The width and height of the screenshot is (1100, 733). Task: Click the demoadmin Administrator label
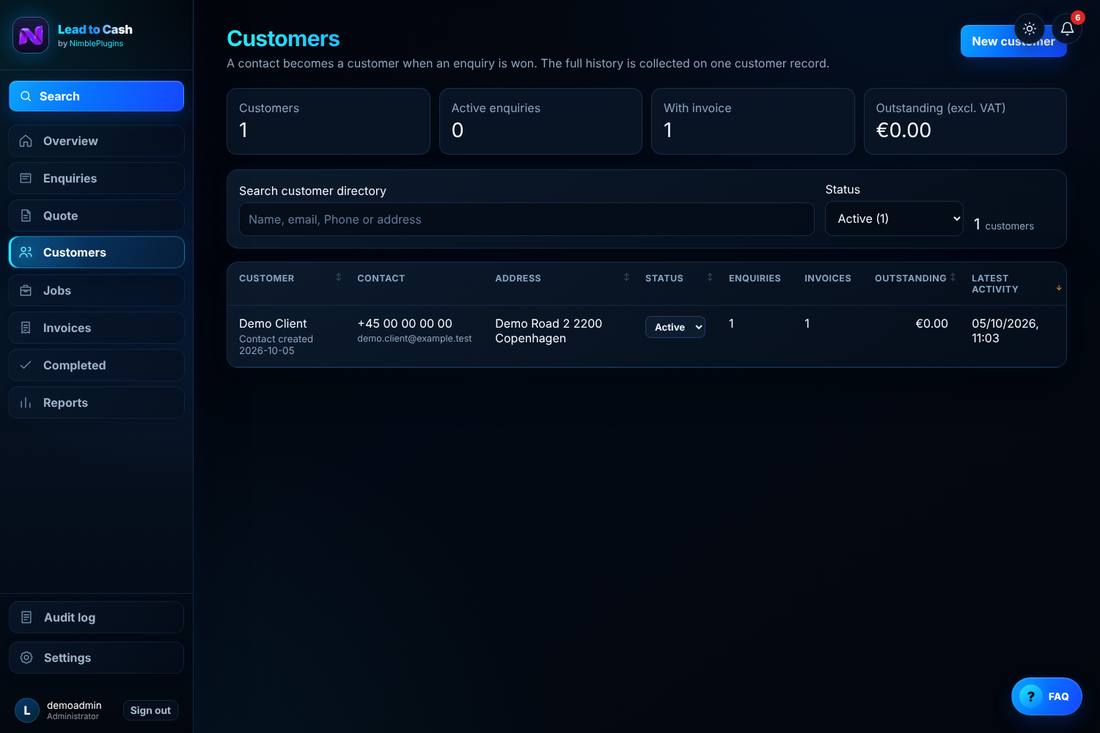(74, 710)
